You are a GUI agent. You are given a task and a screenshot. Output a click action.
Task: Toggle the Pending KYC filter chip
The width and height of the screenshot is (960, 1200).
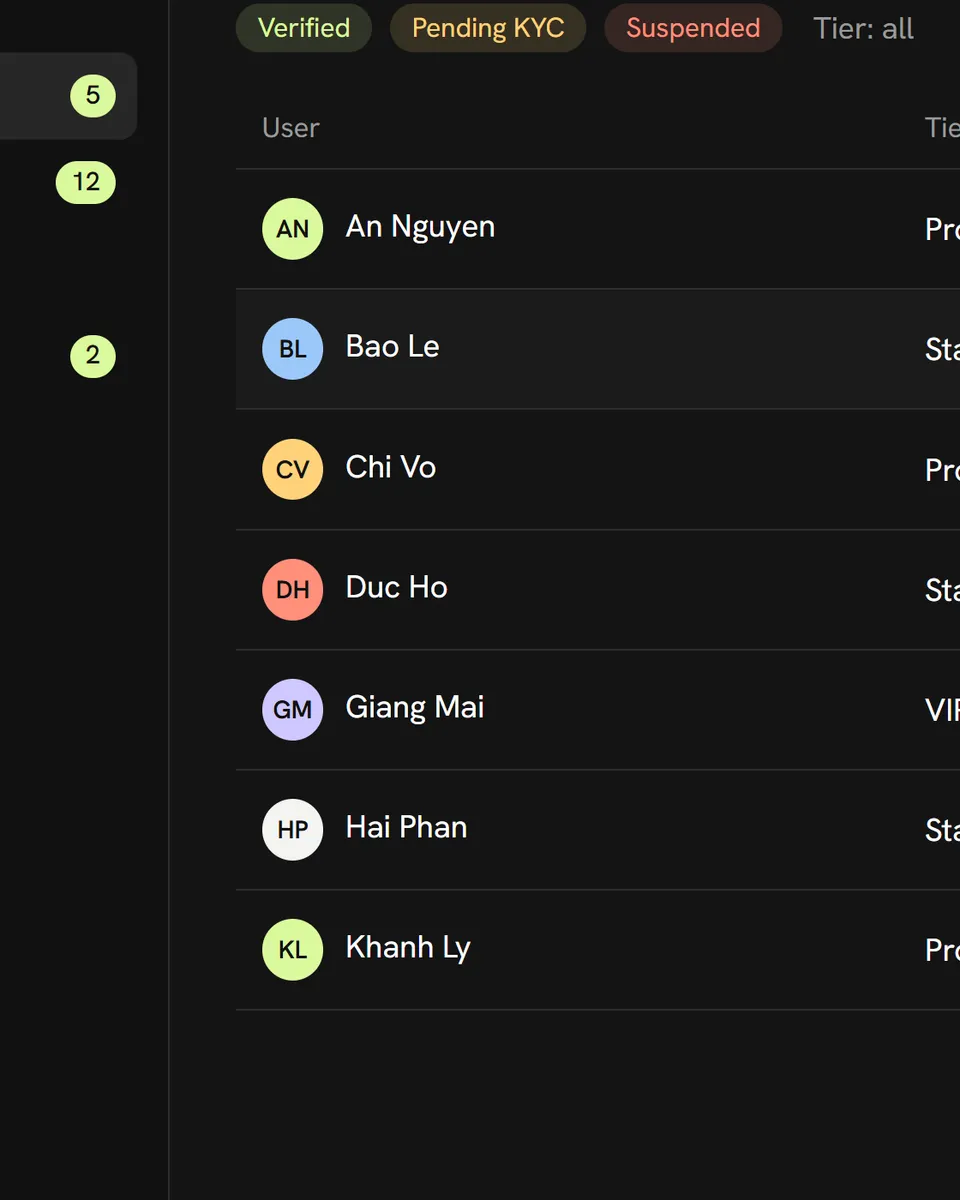[x=488, y=28]
